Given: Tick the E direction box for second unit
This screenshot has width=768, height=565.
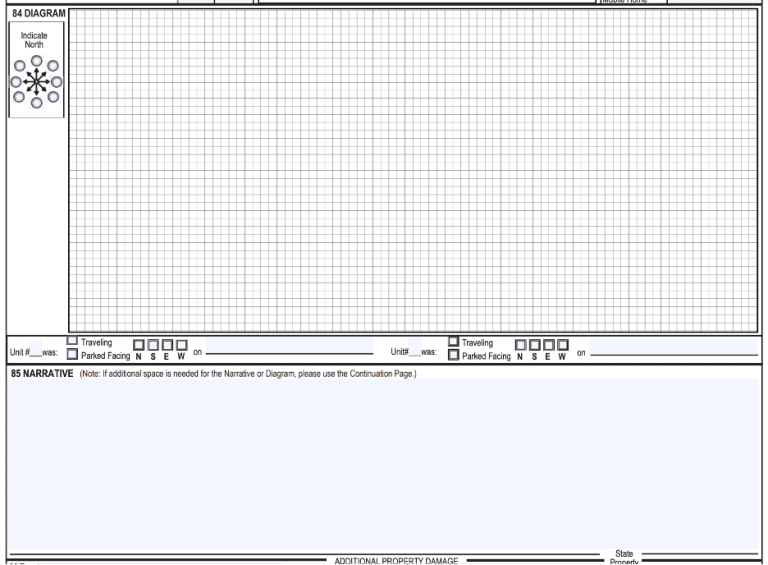Looking at the screenshot, I should point(549,346).
